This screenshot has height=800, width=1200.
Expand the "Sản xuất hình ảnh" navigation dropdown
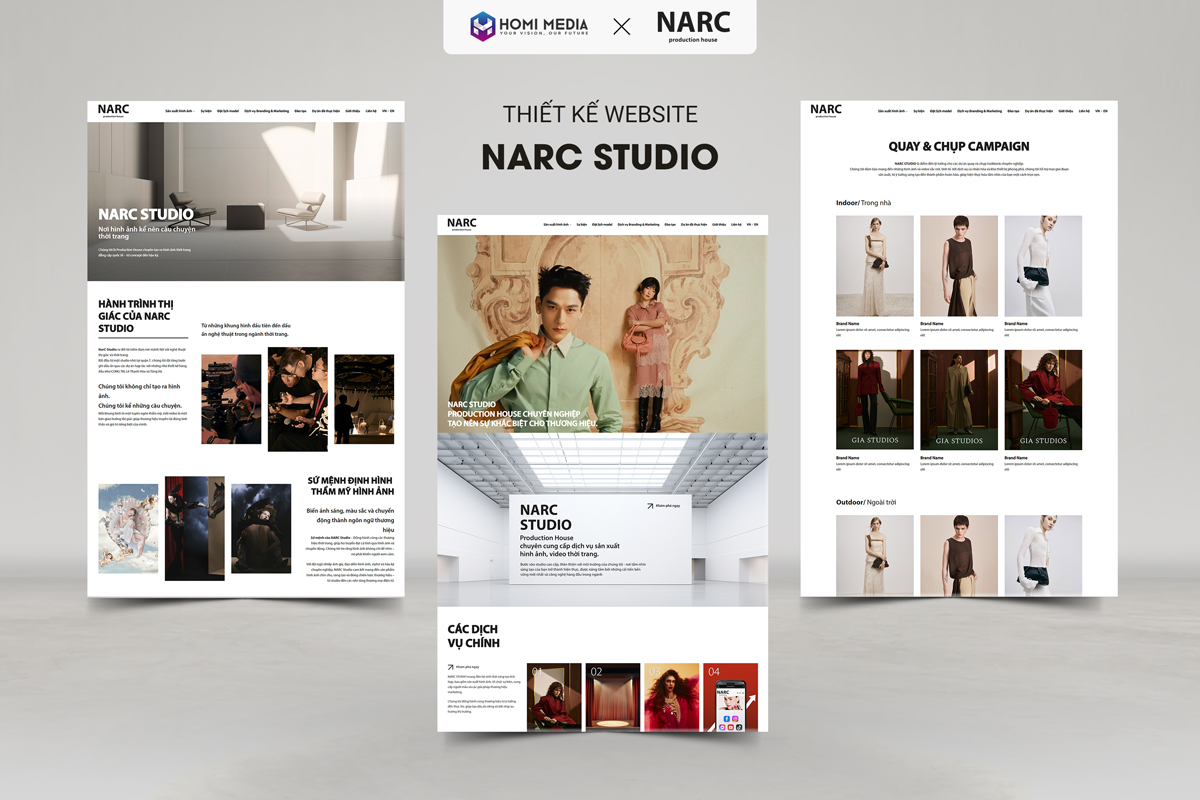tap(557, 224)
